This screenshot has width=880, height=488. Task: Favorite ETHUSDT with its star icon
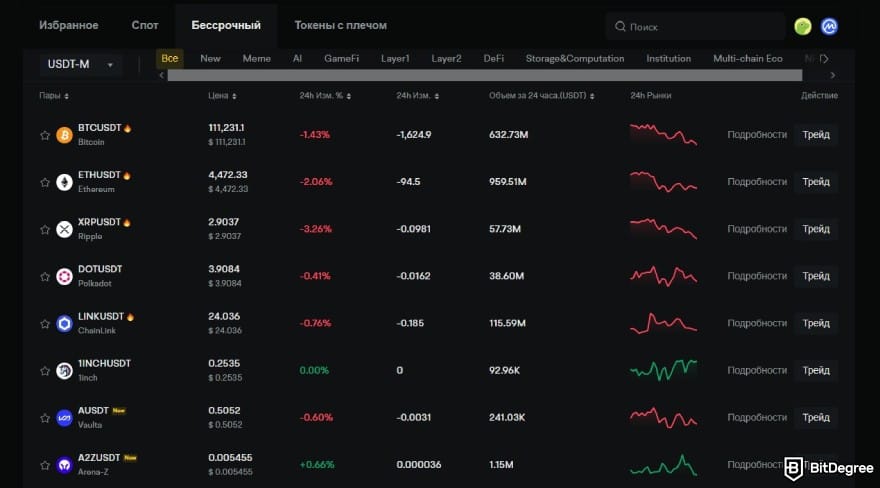click(45, 182)
